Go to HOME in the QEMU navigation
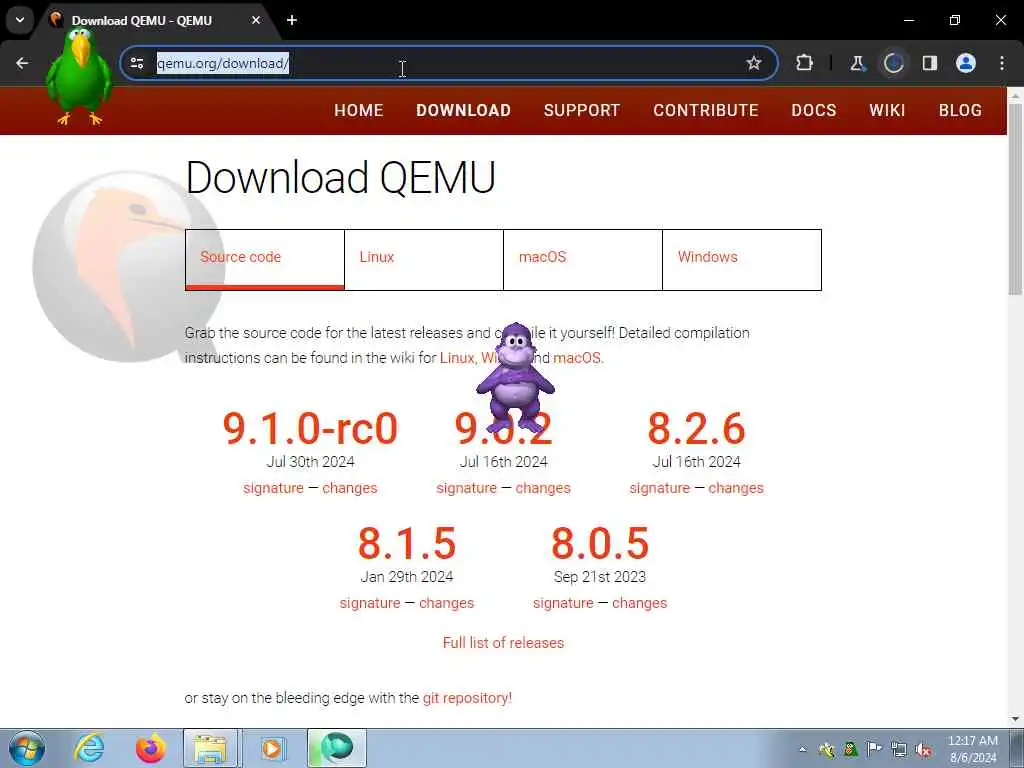The width and height of the screenshot is (1024, 768). click(359, 110)
